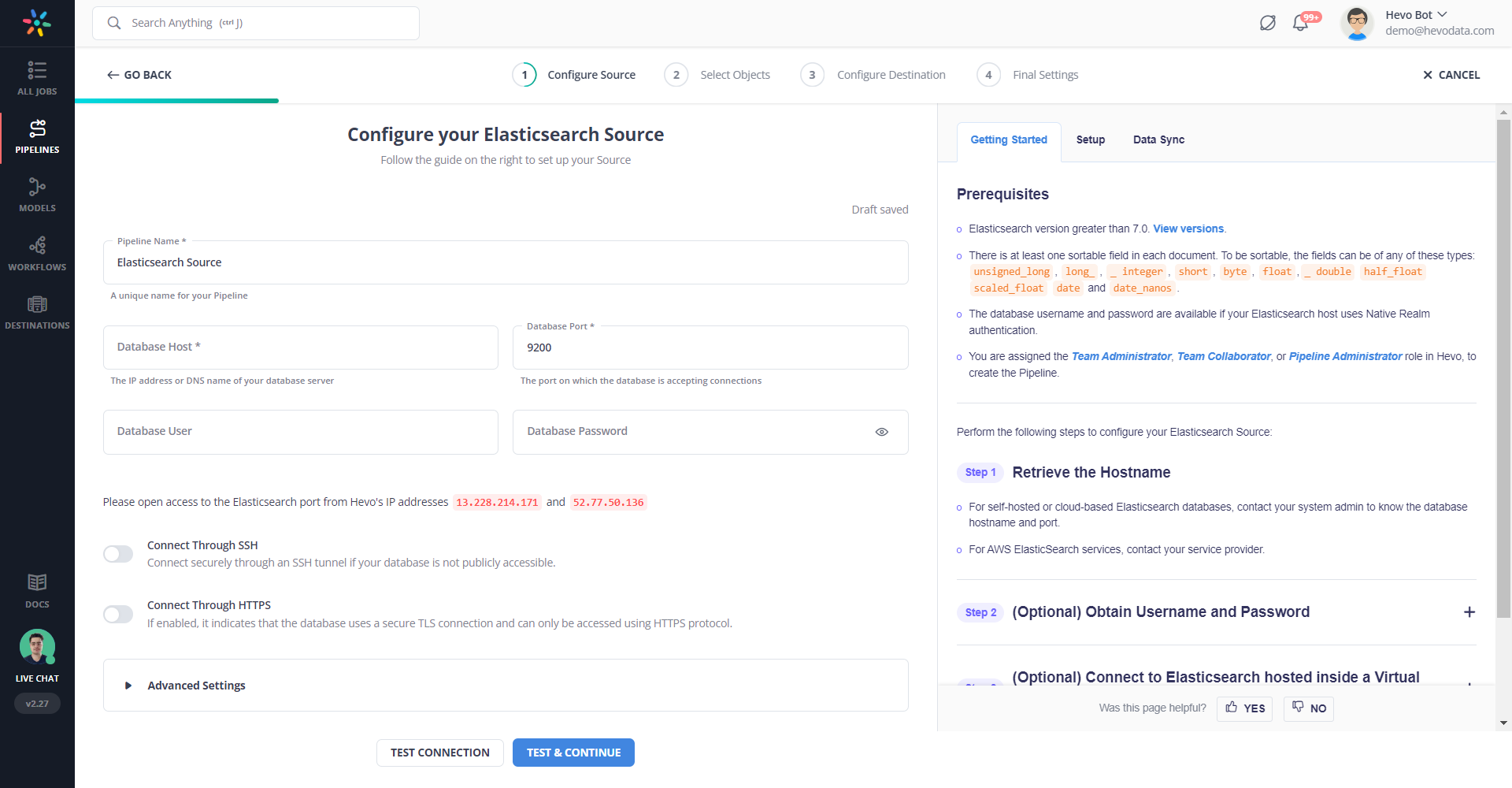Click the TEST CONNECTION button
Viewport: 1512px width, 788px height.
click(x=440, y=753)
